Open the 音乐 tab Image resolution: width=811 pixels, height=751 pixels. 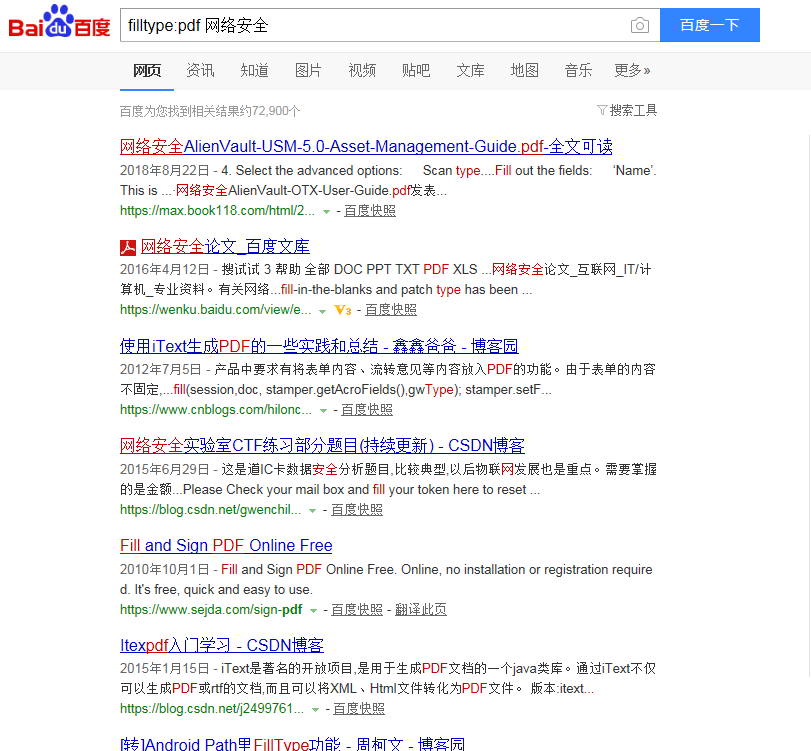pyautogui.click(x=578, y=70)
